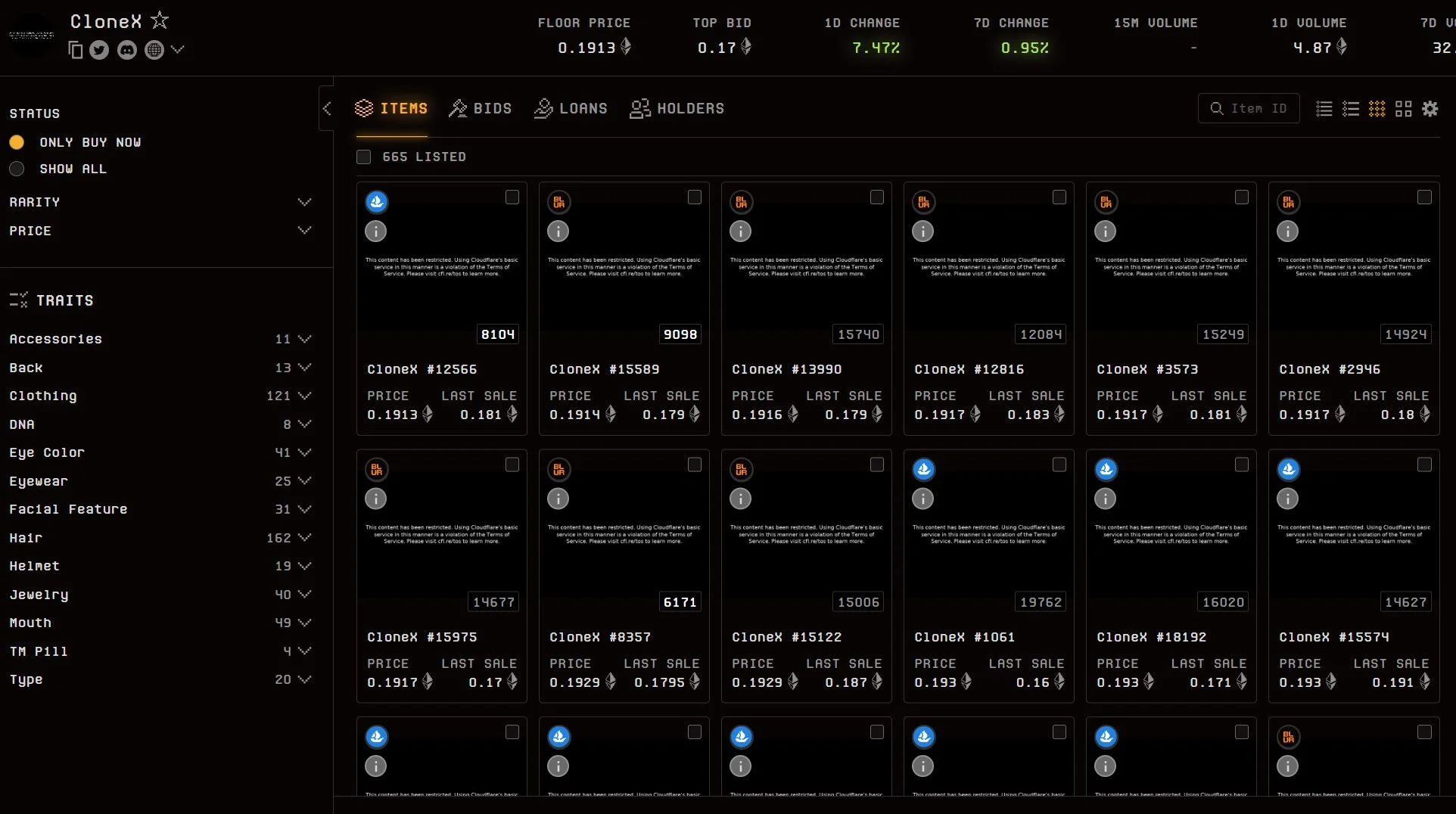Star the CloneX collection as favorite
The image size is (1456, 814).
(x=159, y=20)
